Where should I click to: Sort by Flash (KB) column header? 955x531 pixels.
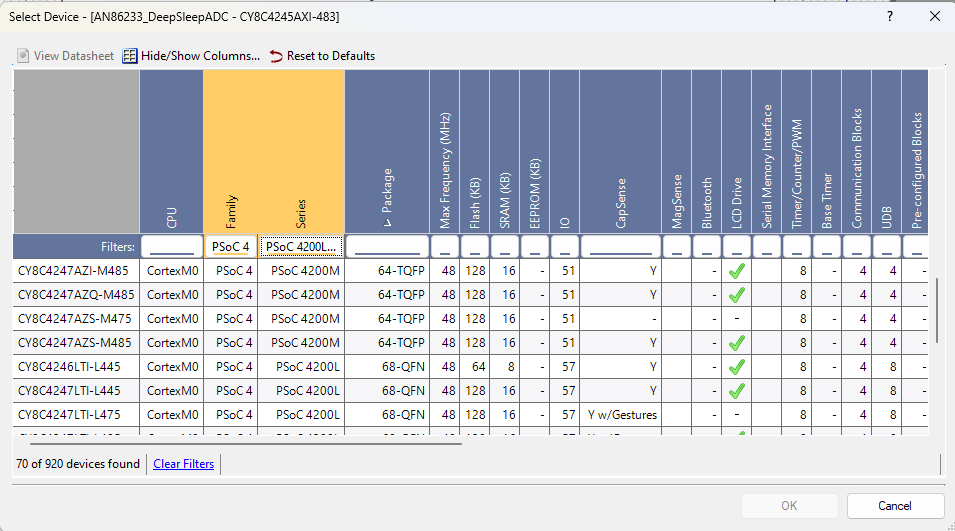(475, 152)
